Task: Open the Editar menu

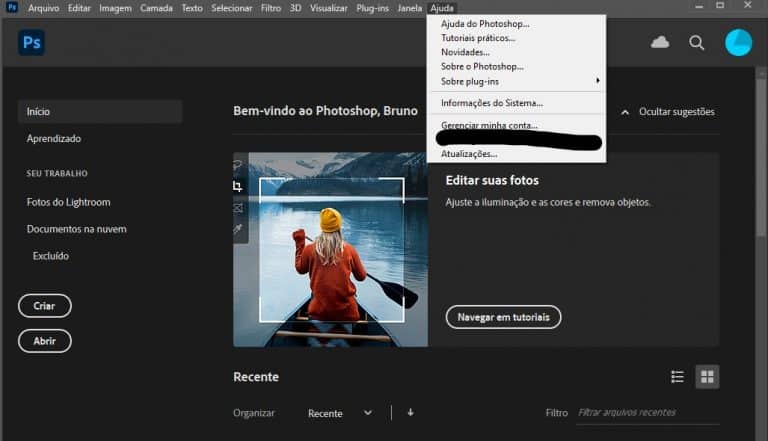Action: (x=79, y=8)
